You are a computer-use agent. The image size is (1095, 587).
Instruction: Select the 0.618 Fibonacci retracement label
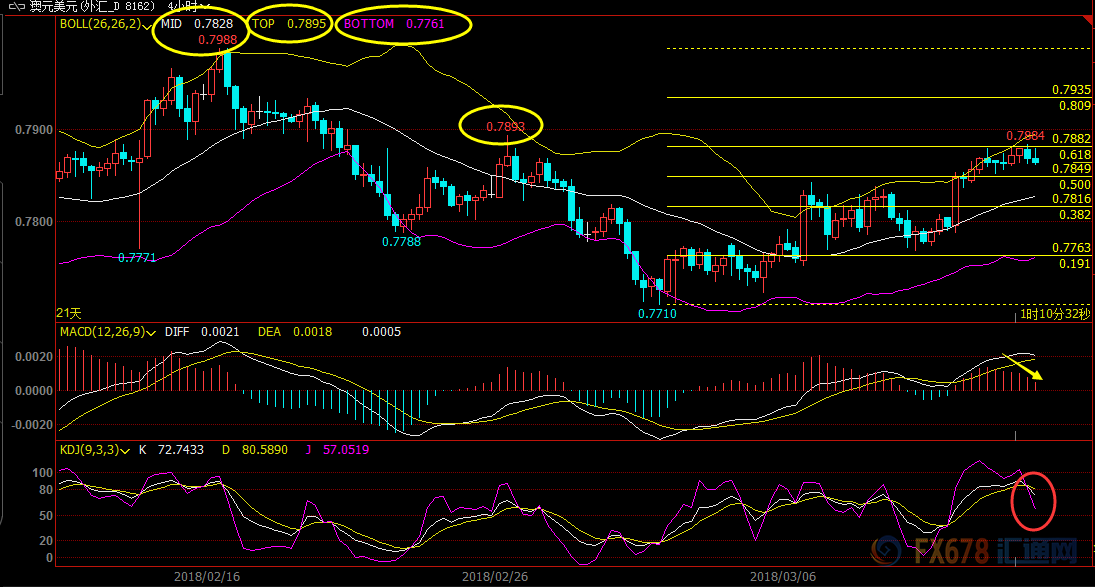pyautogui.click(x=1074, y=155)
